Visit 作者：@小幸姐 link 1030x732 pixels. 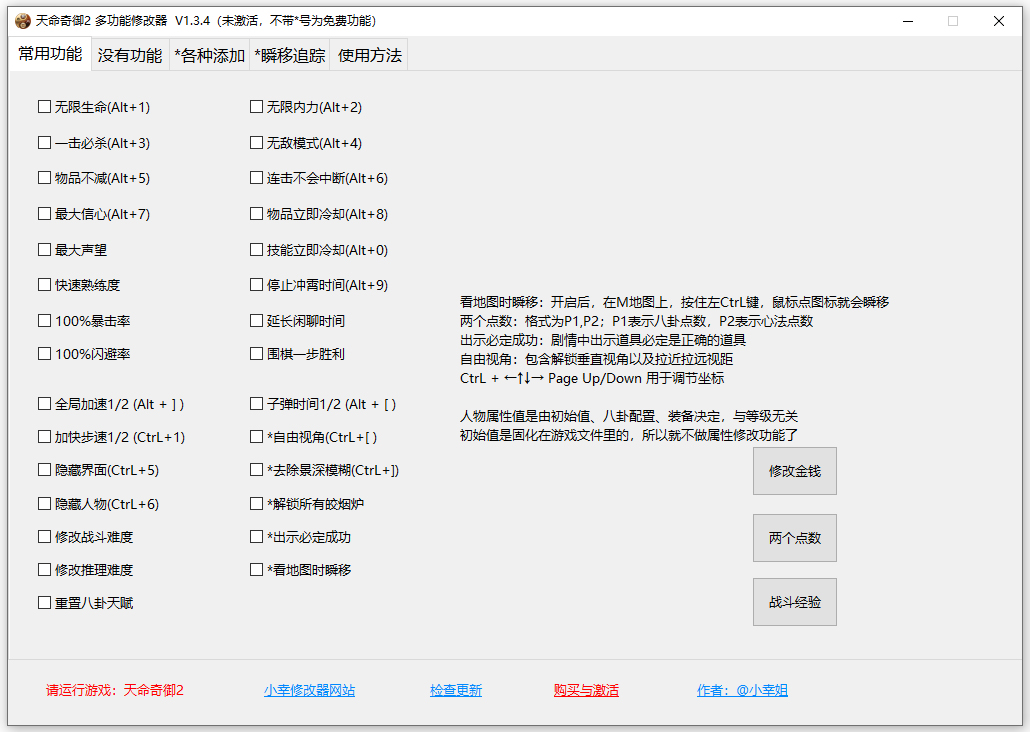tap(742, 691)
